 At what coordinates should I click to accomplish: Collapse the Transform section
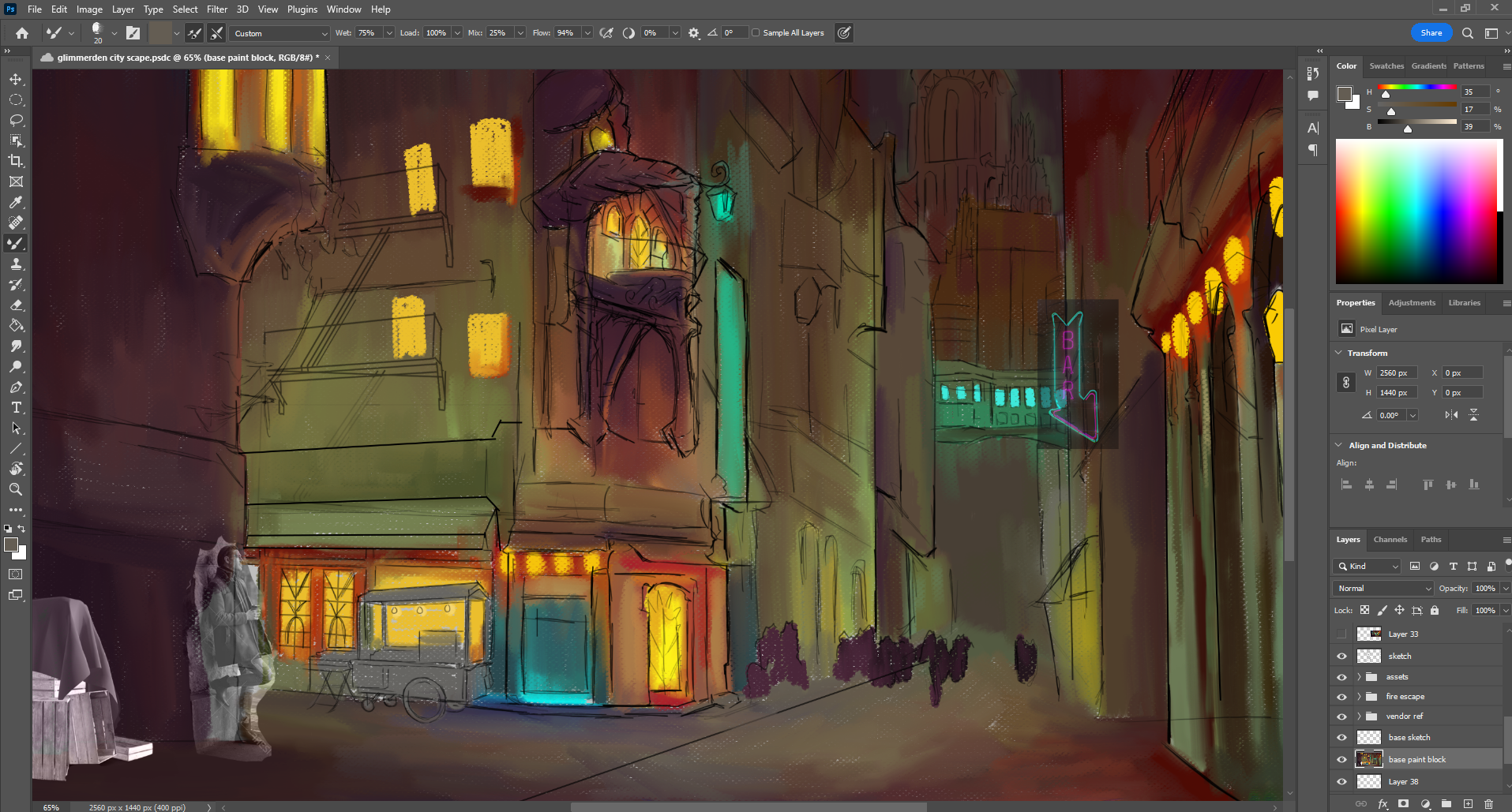[1339, 353]
